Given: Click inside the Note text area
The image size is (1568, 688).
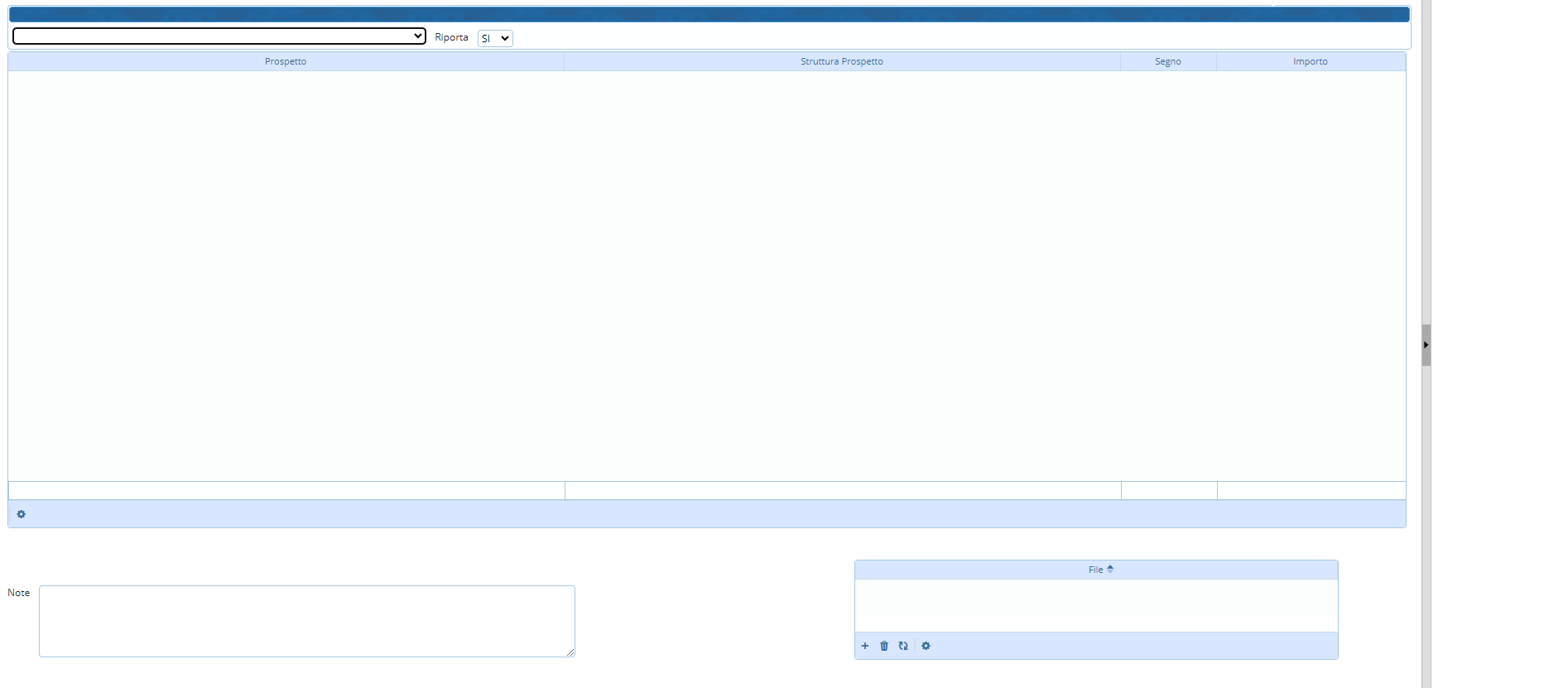Looking at the screenshot, I should (x=306, y=621).
